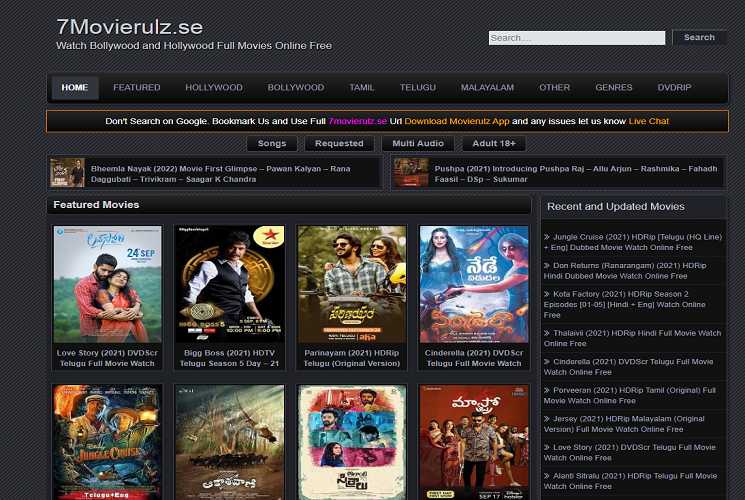Select the TAMIL menu item
Image resolution: width=745 pixels, height=500 pixels.
pyautogui.click(x=362, y=87)
